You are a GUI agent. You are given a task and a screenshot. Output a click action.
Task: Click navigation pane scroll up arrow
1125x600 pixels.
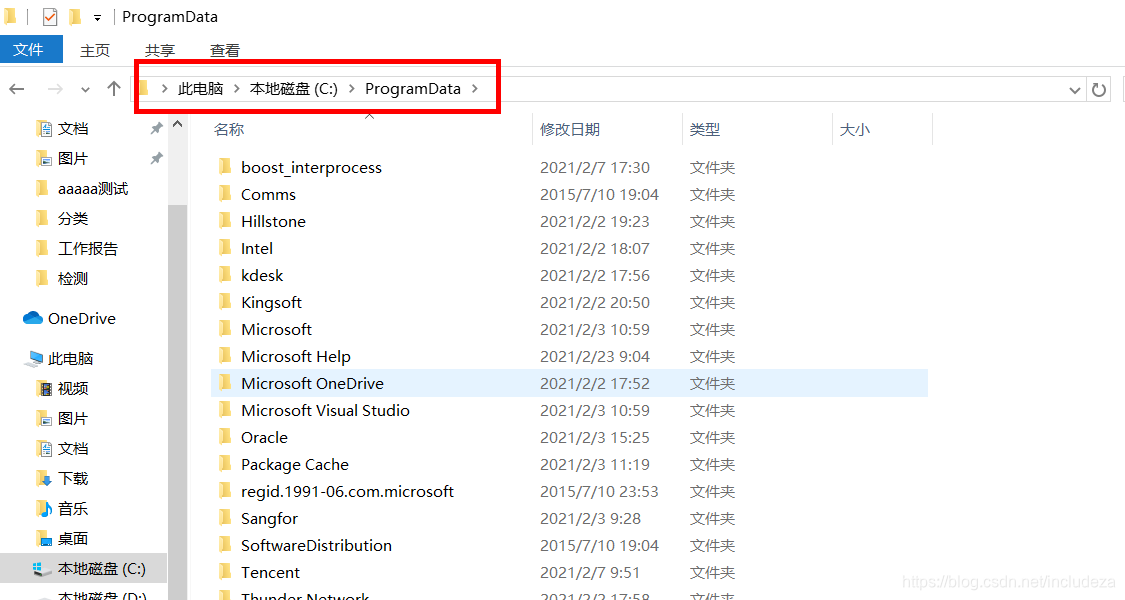pyautogui.click(x=177, y=124)
